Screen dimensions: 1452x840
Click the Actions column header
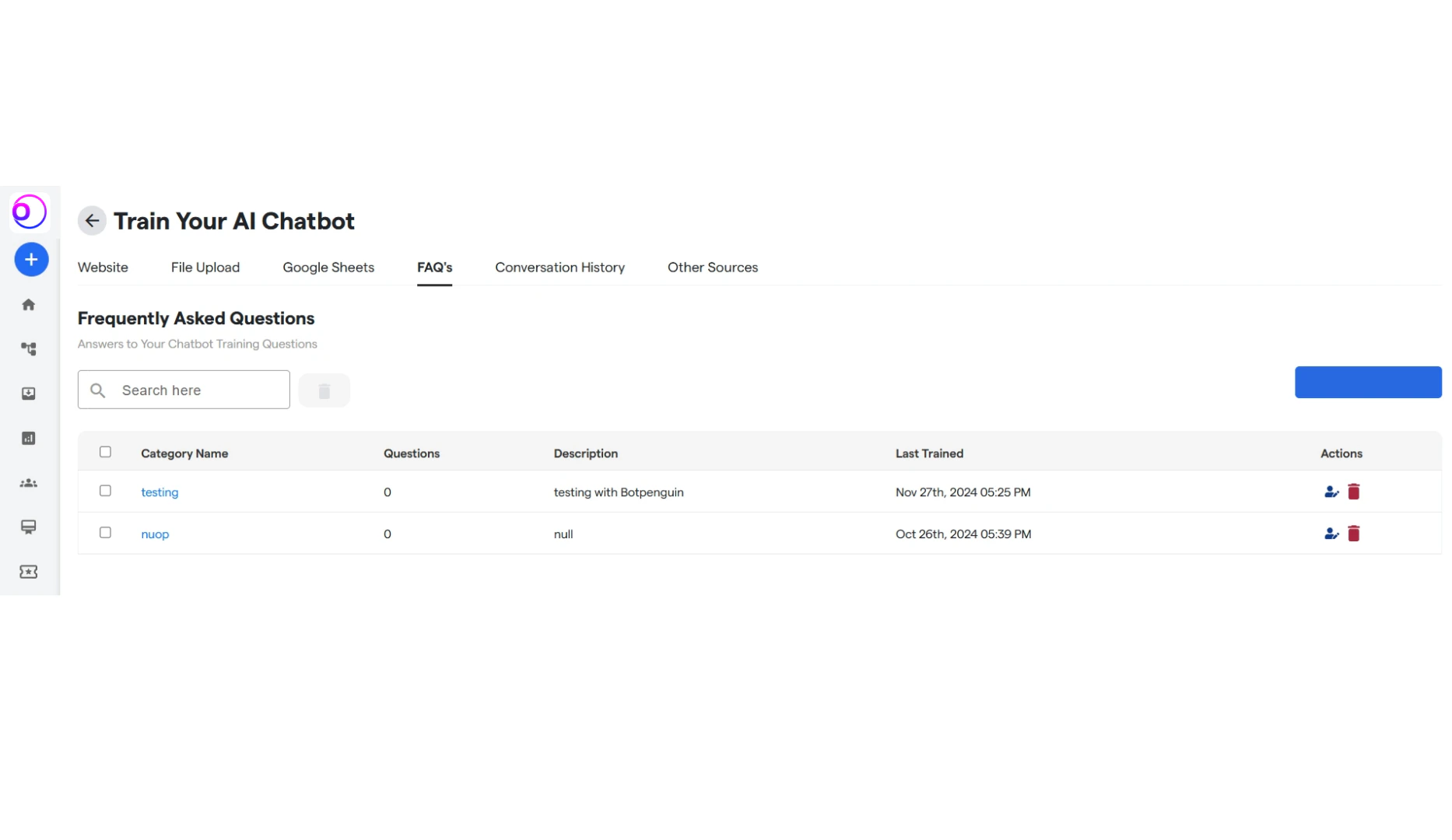click(1342, 453)
